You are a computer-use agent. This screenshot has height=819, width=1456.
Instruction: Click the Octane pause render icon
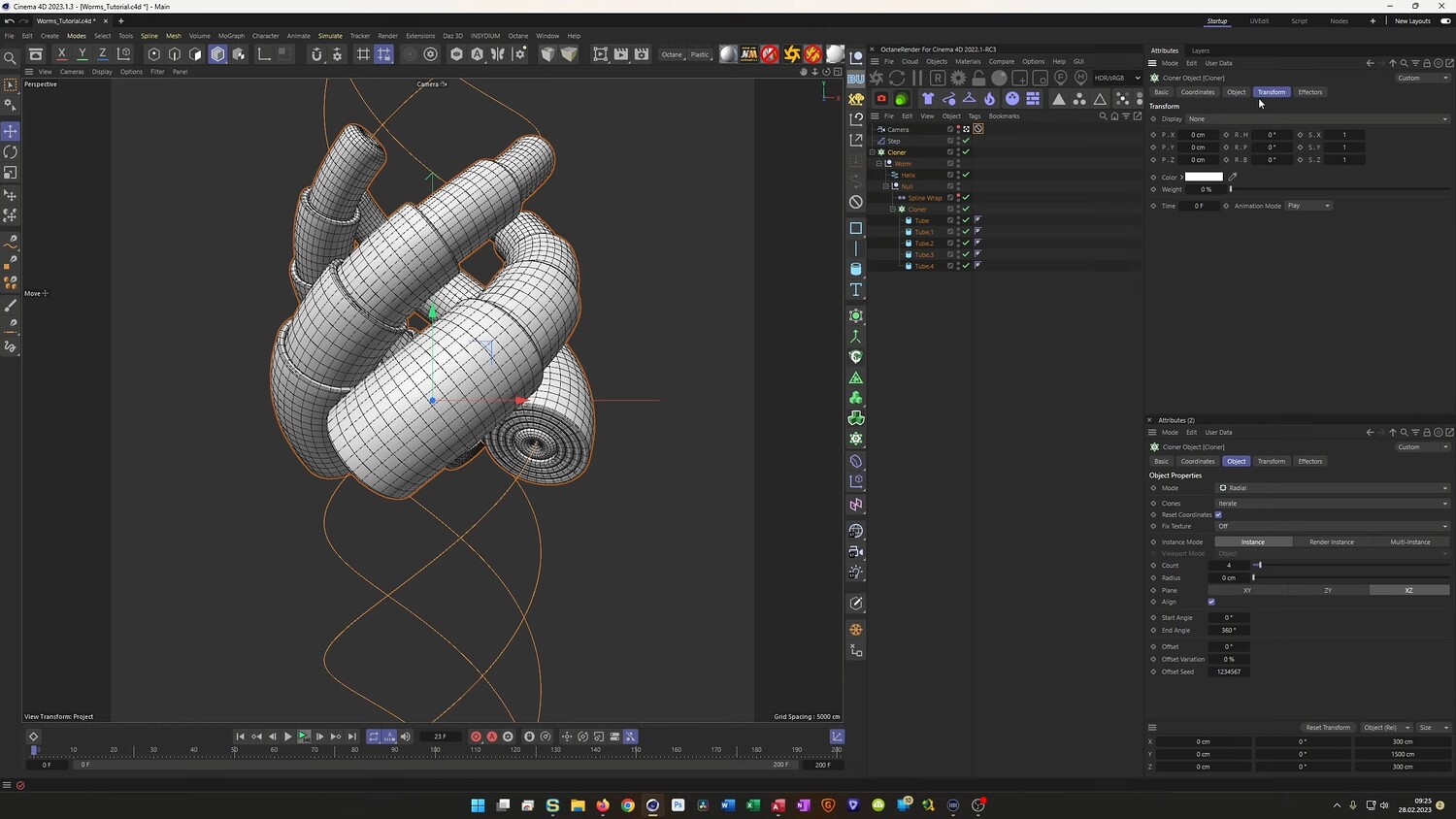(x=917, y=78)
